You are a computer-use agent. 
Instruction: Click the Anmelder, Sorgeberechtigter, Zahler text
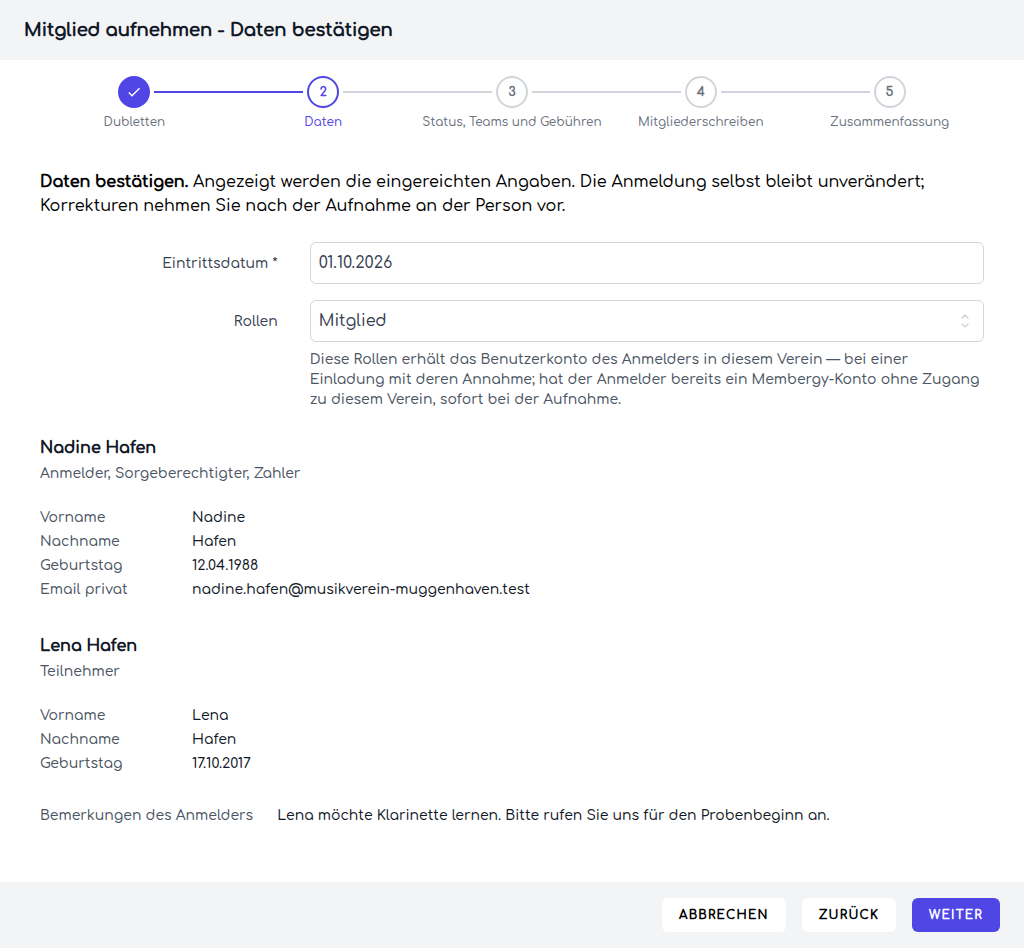pos(170,473)
